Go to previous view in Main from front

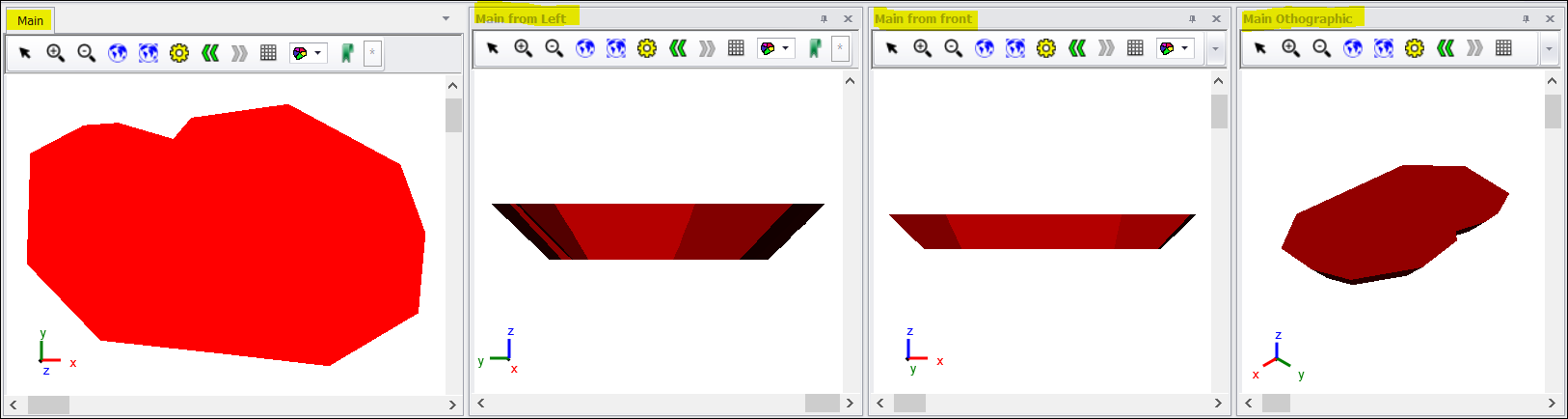point(1077,48)
